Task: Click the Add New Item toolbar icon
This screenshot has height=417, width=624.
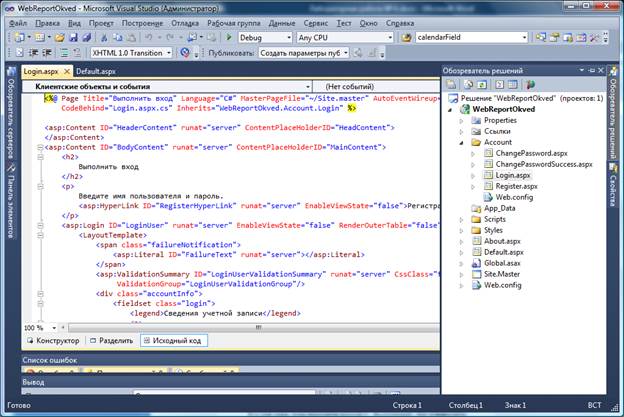Action: point(40,38)
